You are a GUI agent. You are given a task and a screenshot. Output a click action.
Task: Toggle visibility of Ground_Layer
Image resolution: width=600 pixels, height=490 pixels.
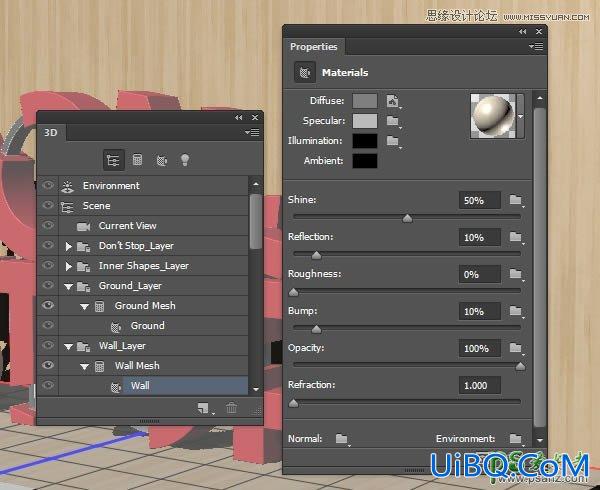click(48, 285)
